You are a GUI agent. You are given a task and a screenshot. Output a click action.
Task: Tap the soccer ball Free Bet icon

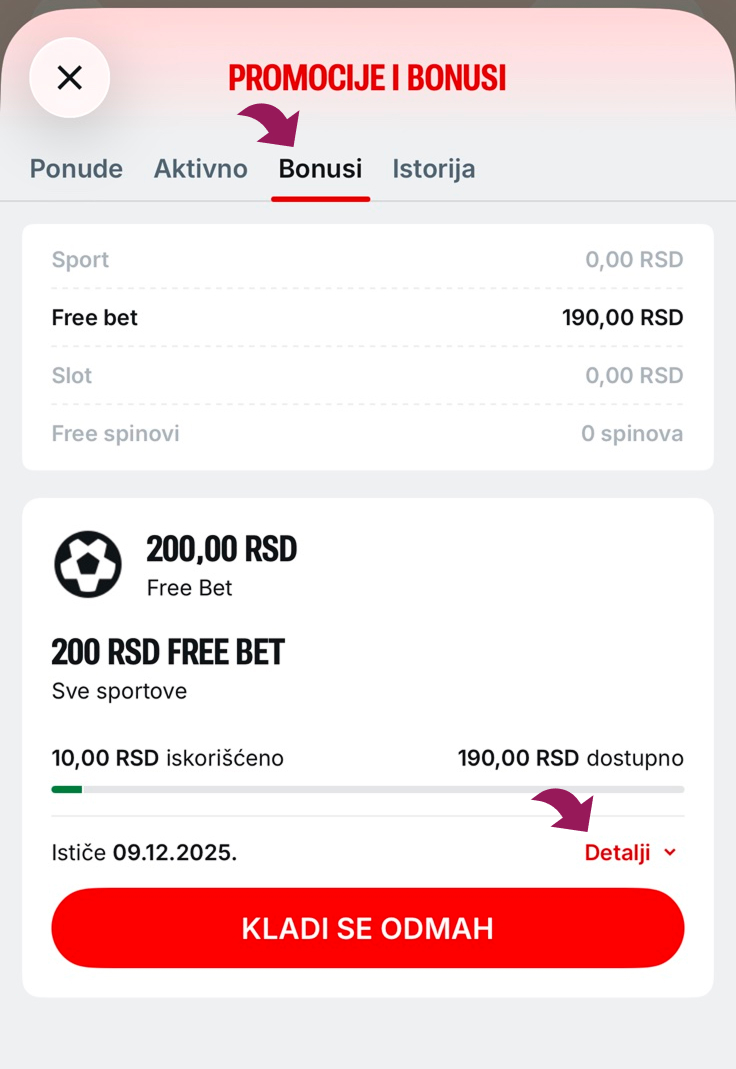pos(88,564)
